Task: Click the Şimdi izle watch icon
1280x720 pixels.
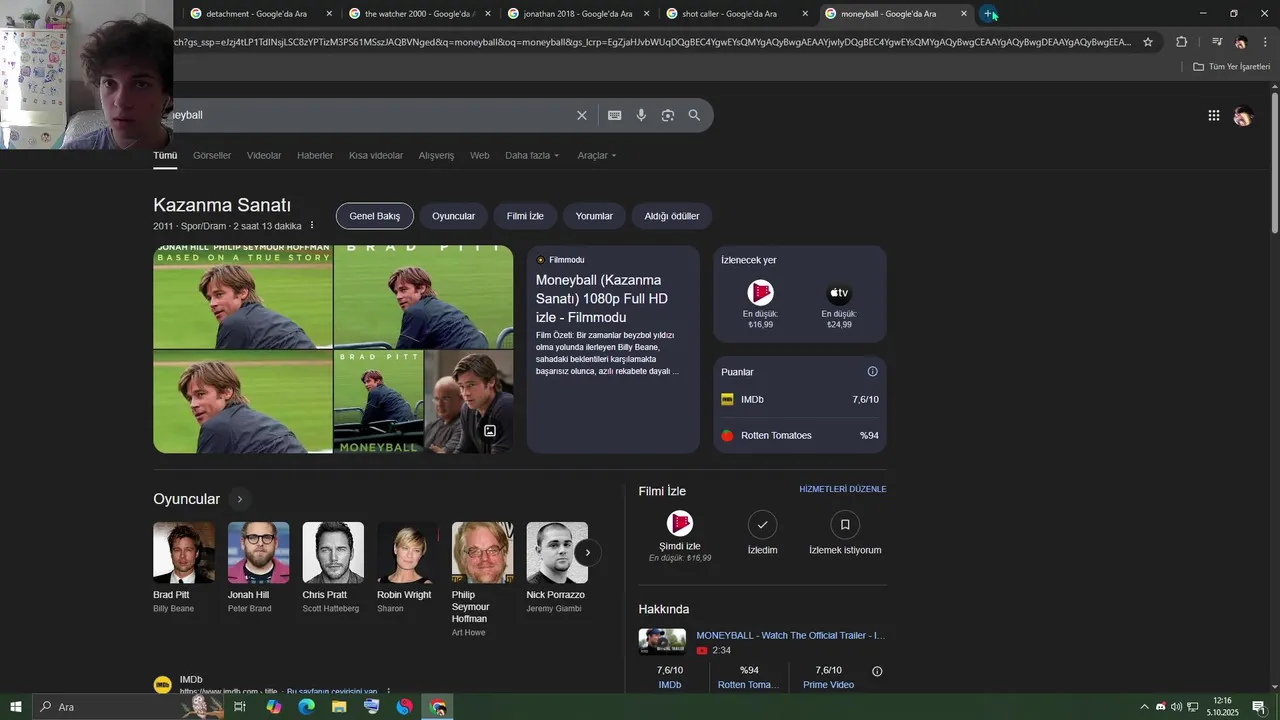Action: pos(680,524)
